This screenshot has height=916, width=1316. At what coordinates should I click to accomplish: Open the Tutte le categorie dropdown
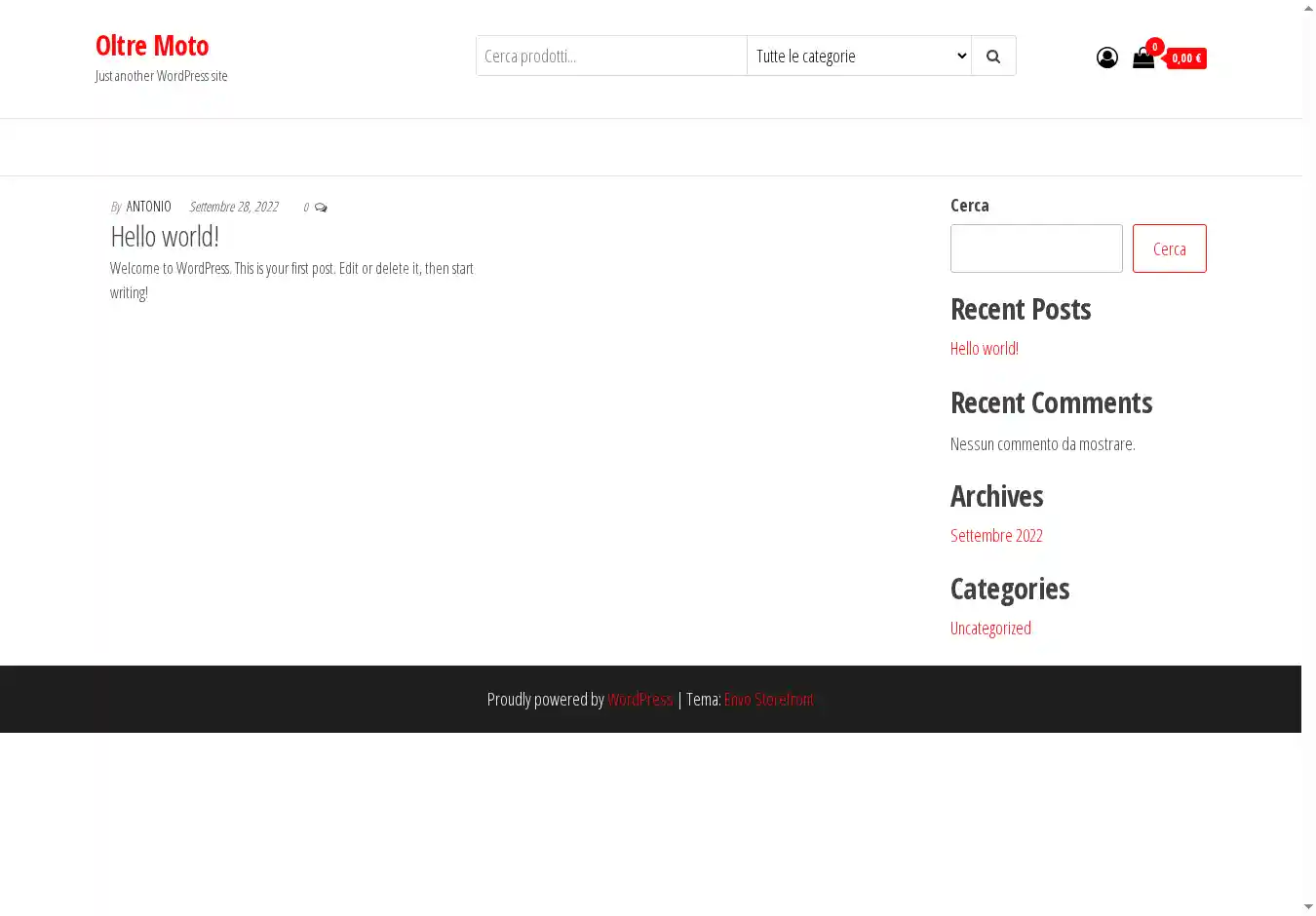[859, 57]
